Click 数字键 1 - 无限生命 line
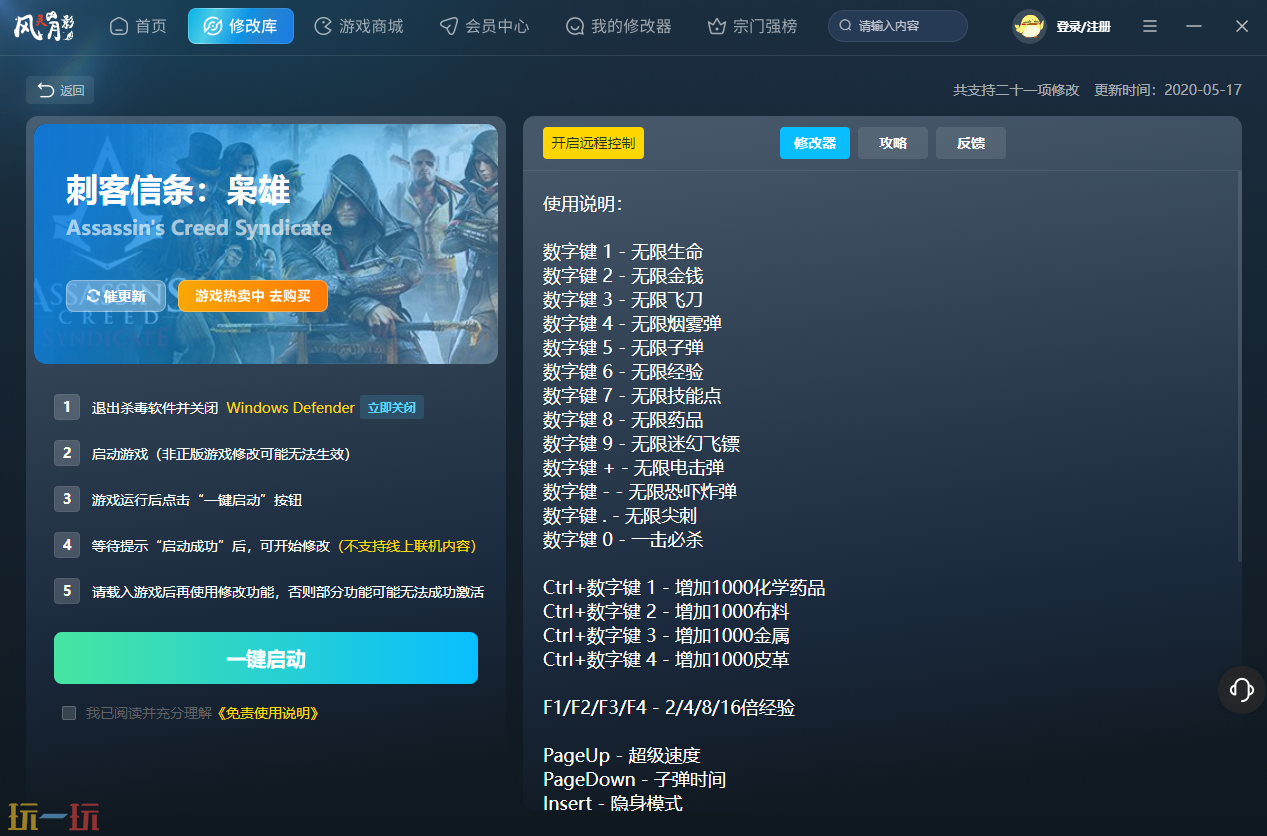1267x836 pixels. tap(623, 252)
